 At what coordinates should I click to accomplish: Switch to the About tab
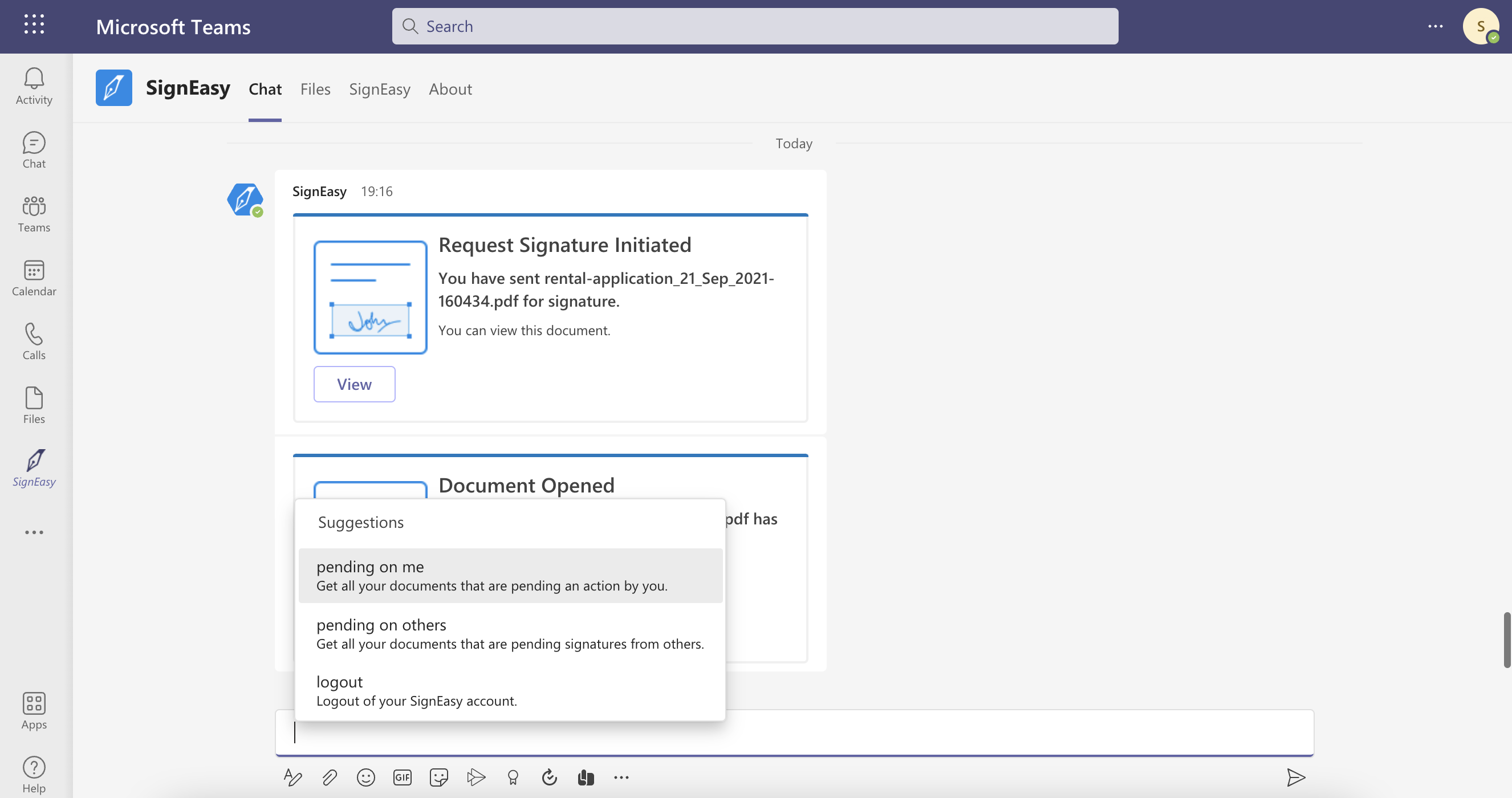tap(450, 89)
